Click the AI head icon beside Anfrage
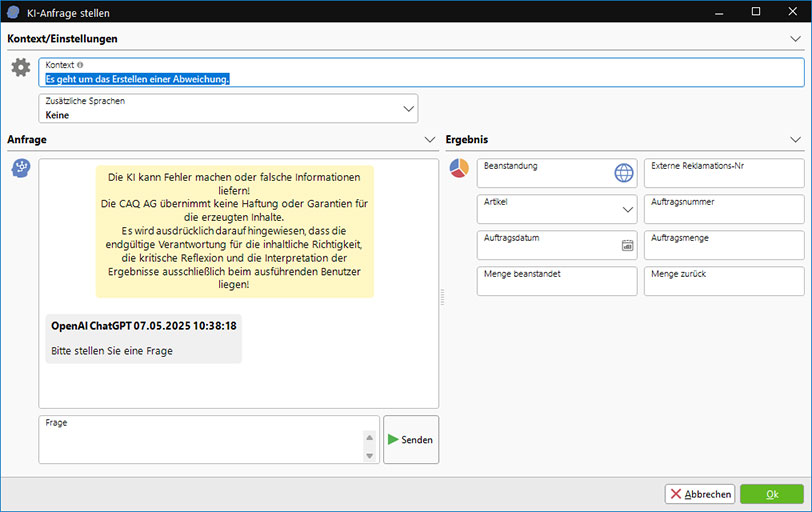The width and height of the screenshot is (812, 512). tap(20, 168)
